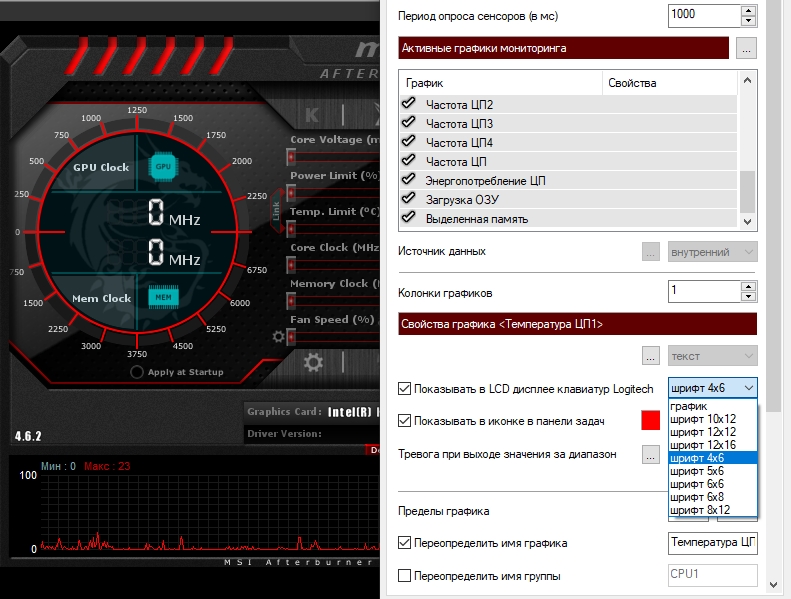791x599 pixels.
Task: Click the Колонки графиков field showing 1
Action: coord(704,291)
